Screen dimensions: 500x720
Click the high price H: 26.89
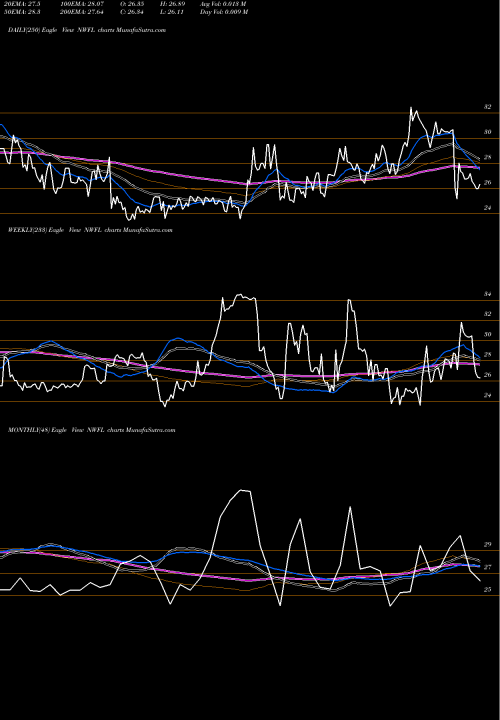172,4
